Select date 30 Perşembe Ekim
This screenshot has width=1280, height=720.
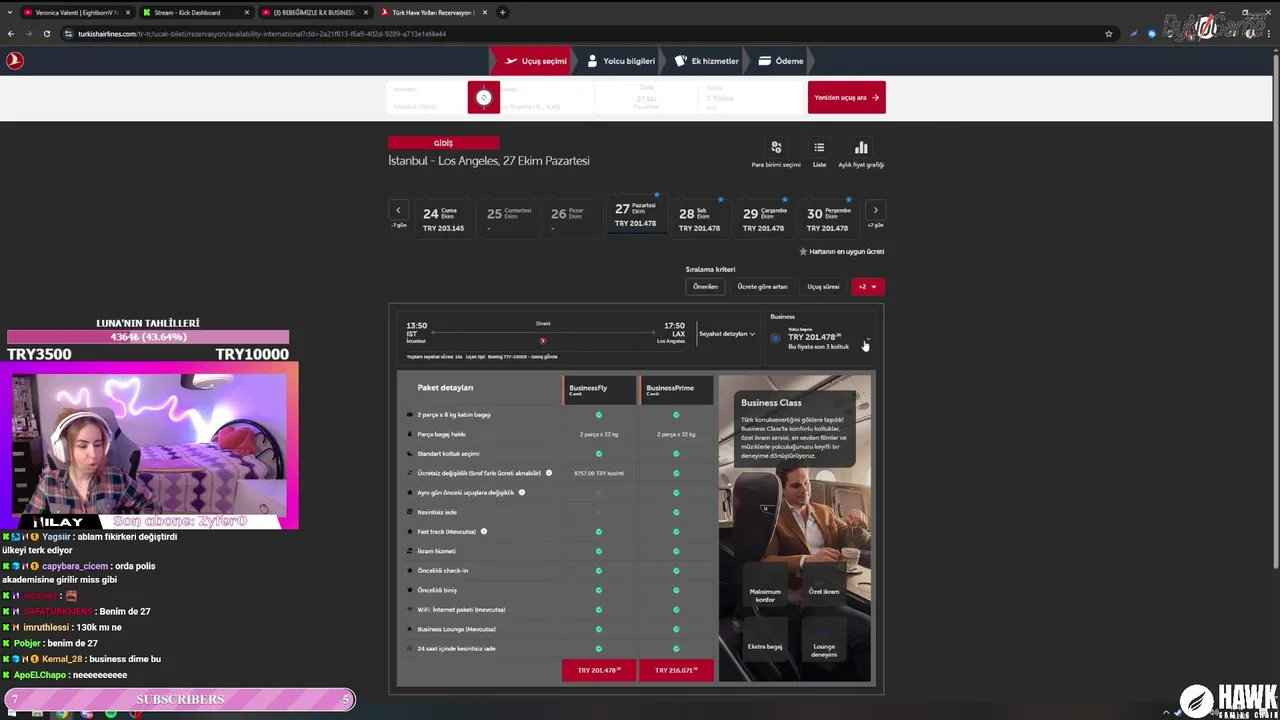827,217
